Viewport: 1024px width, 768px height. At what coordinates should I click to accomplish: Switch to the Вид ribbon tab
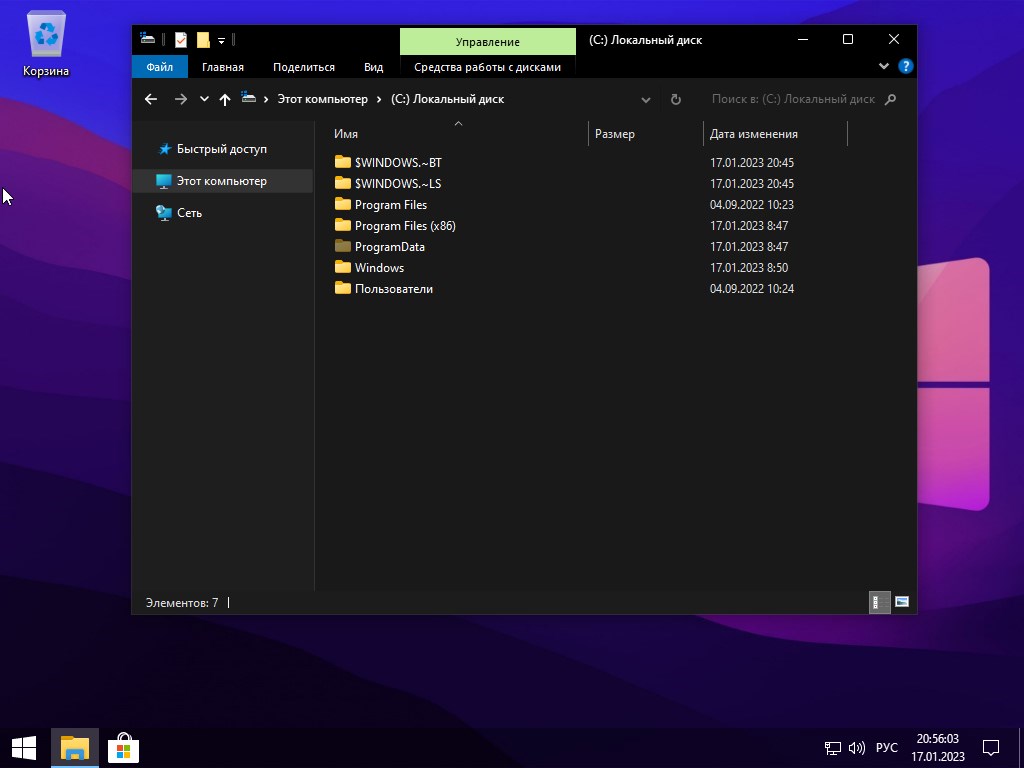pos(373,66)
